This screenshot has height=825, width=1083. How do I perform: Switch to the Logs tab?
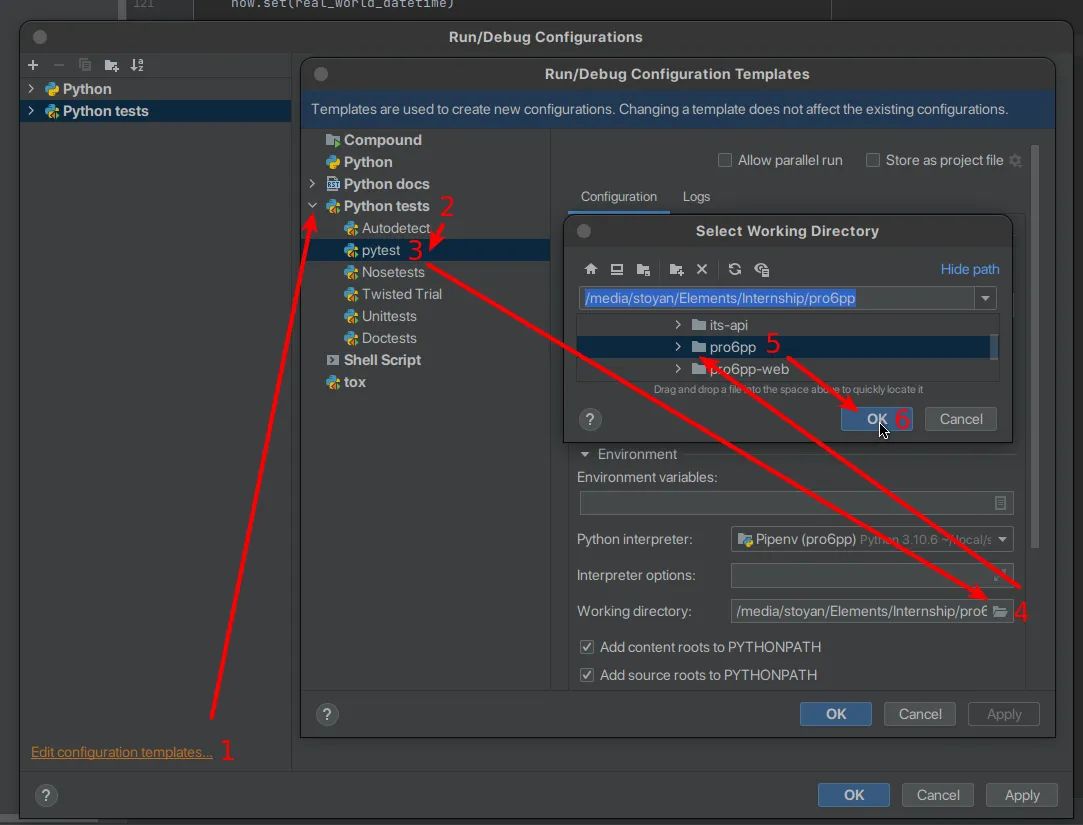(696, 197)
